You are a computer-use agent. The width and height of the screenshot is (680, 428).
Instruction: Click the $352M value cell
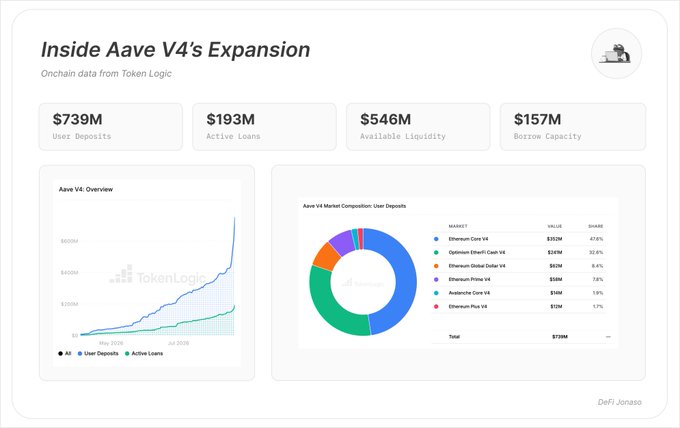click(x=555, y=239)
